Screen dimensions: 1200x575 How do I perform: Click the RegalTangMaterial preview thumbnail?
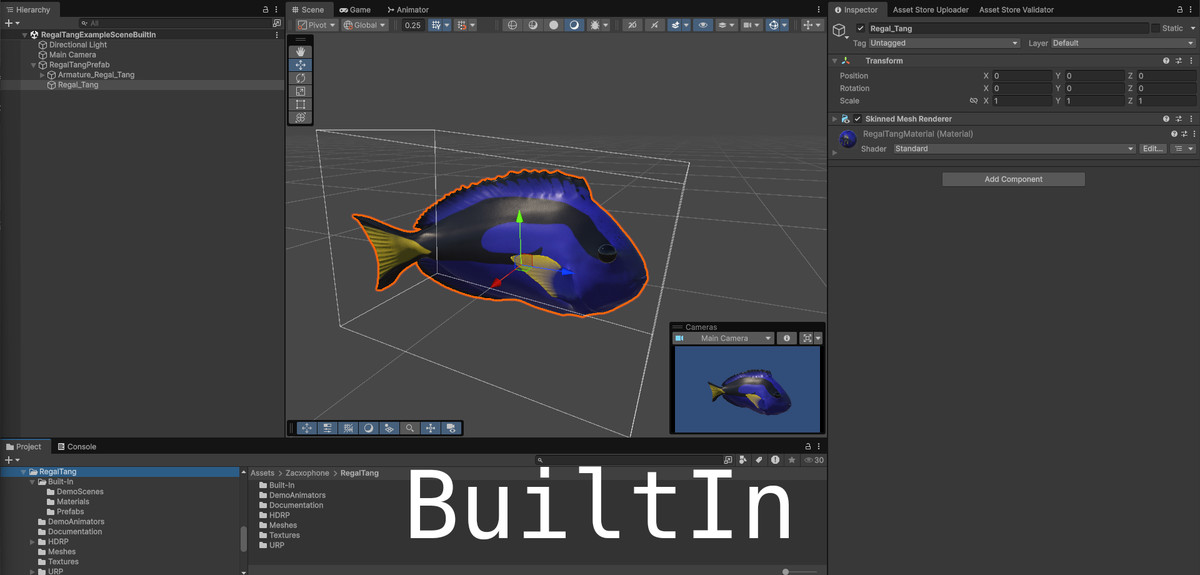[848, 139]
